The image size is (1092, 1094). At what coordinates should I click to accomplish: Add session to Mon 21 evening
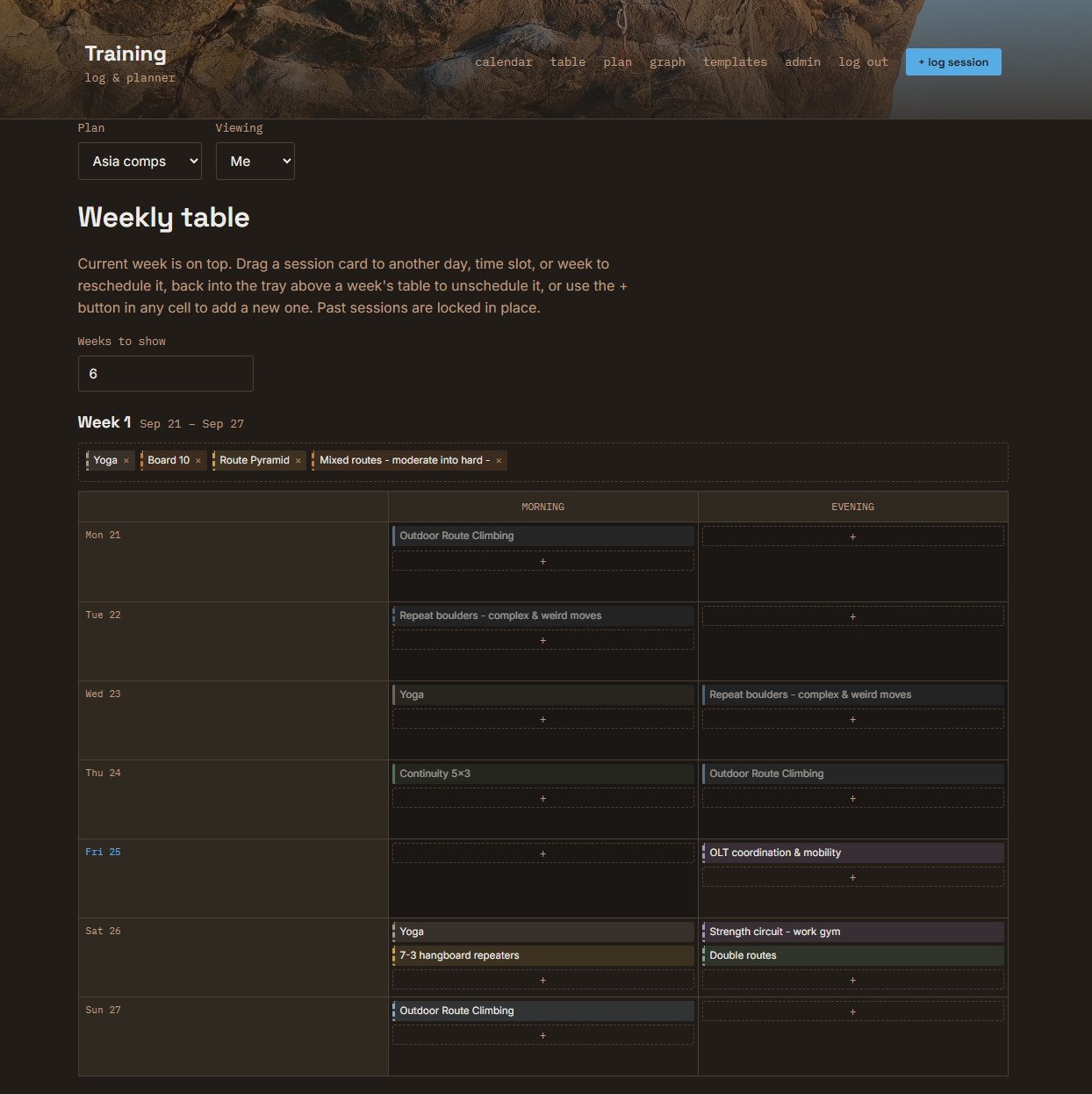click(x=852, y=536)
